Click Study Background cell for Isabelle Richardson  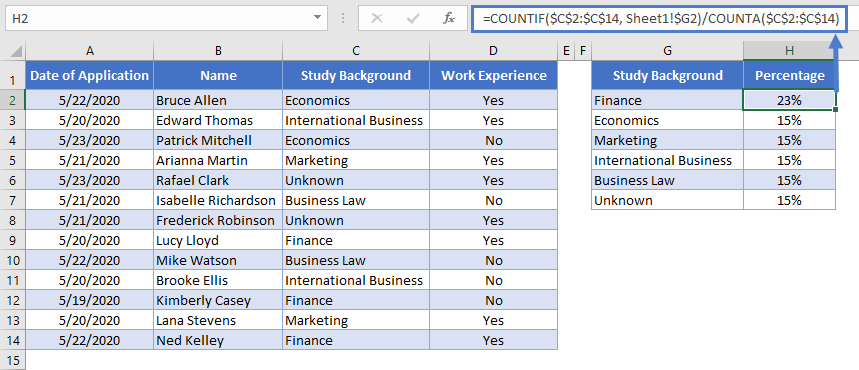356,201
